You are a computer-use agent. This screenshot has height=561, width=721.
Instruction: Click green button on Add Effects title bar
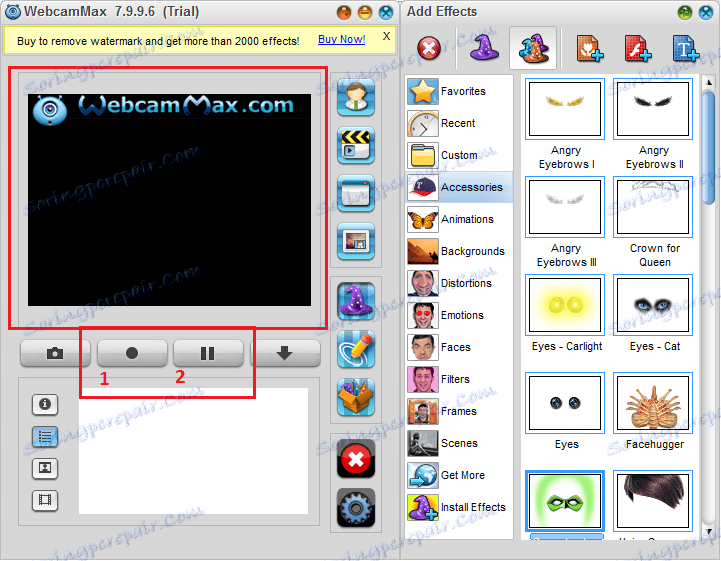click(685, 12)
